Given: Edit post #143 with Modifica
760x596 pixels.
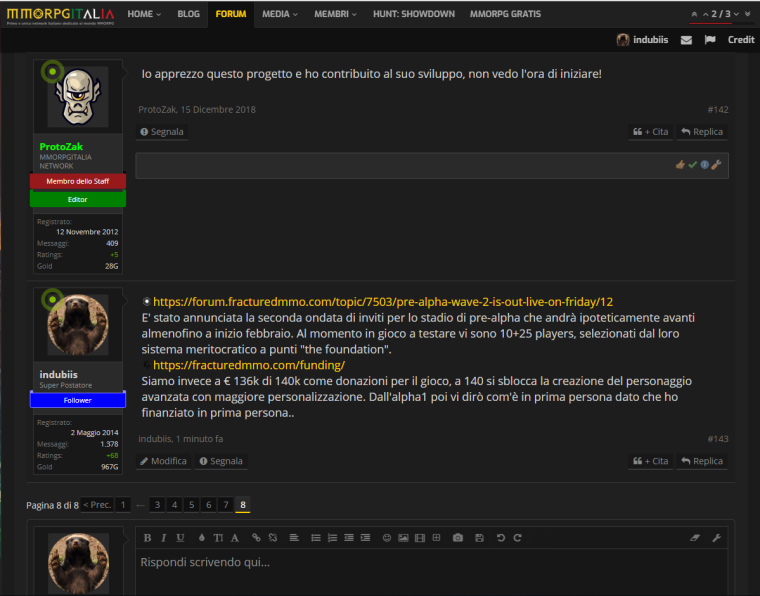Looking at the screenshot, I should [x=163, y=461].
